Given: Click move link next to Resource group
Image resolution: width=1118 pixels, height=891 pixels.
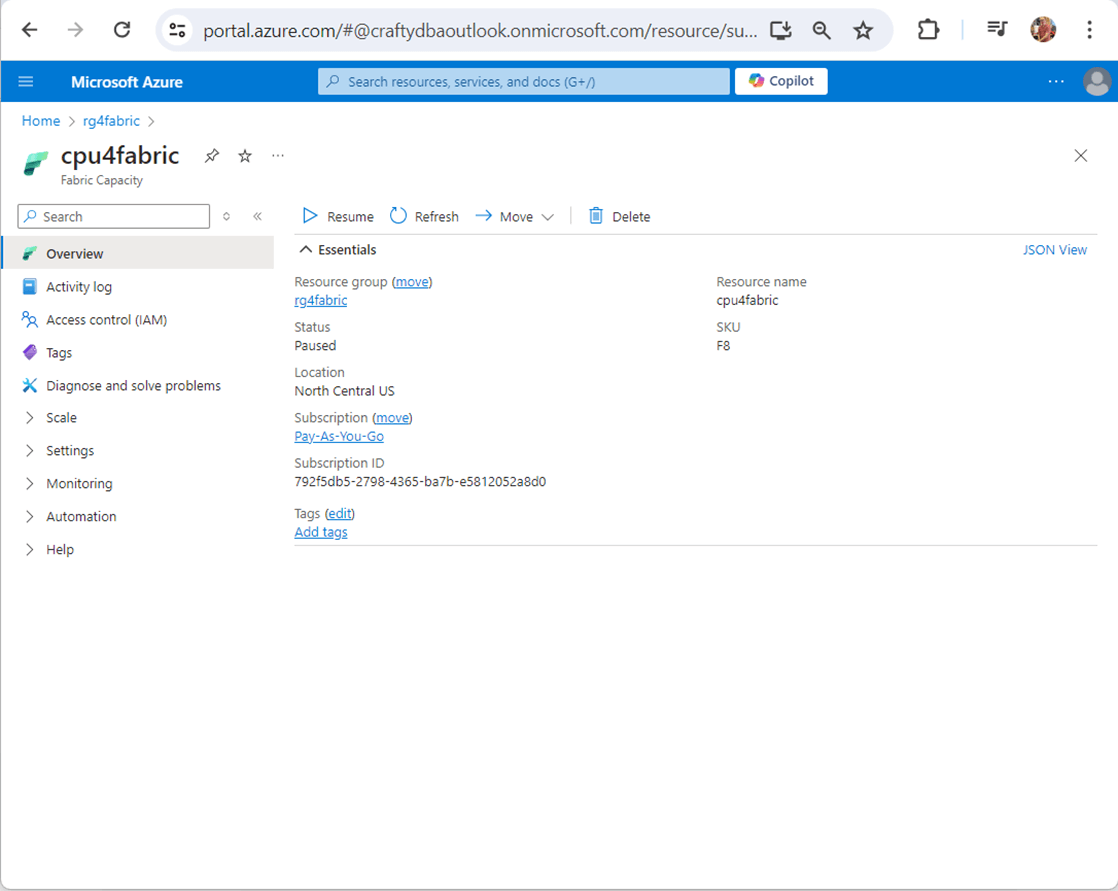Looking at the screenshot, I should tap(412, 282).
